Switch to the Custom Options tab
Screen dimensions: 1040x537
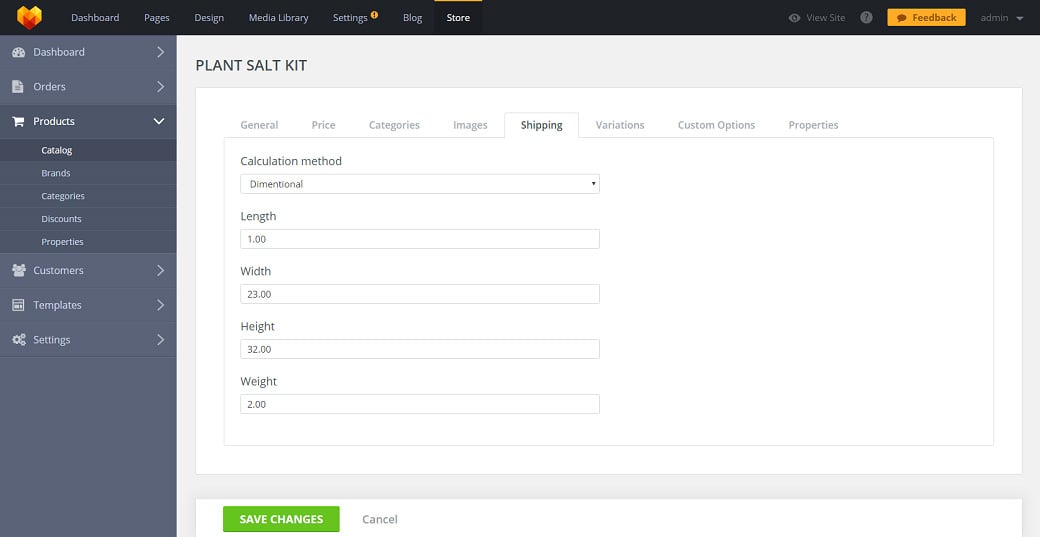(x=716, y=125)
